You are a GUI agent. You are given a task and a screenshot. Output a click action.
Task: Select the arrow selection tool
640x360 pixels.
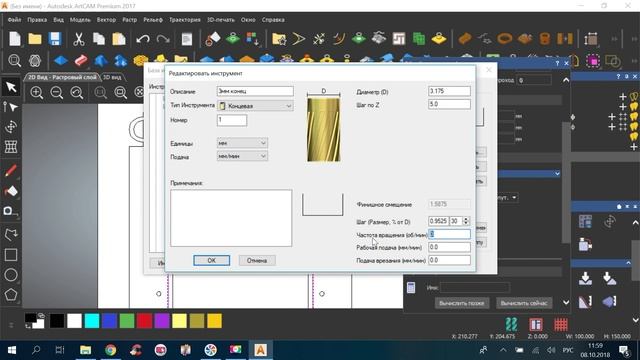pos(11,87)
